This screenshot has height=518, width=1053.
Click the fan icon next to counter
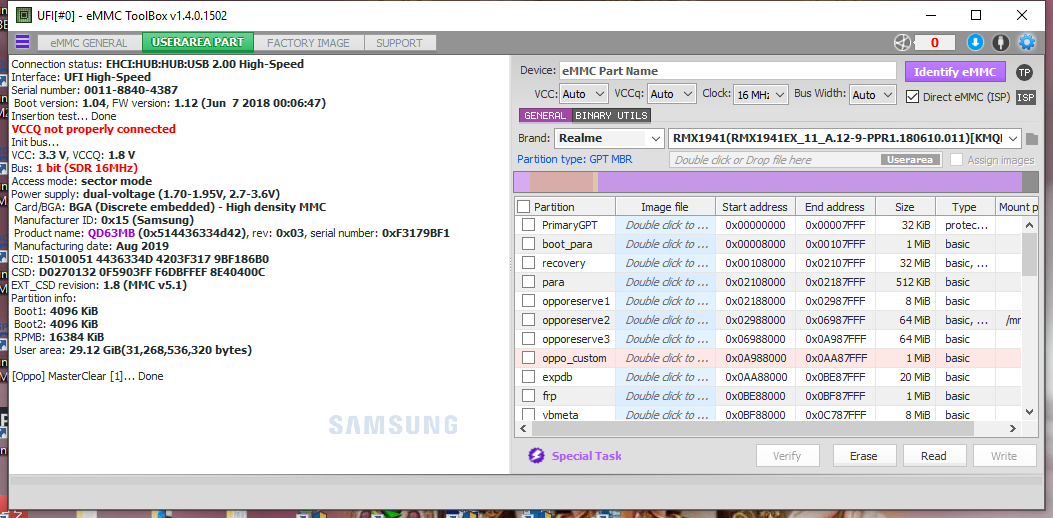903,42
